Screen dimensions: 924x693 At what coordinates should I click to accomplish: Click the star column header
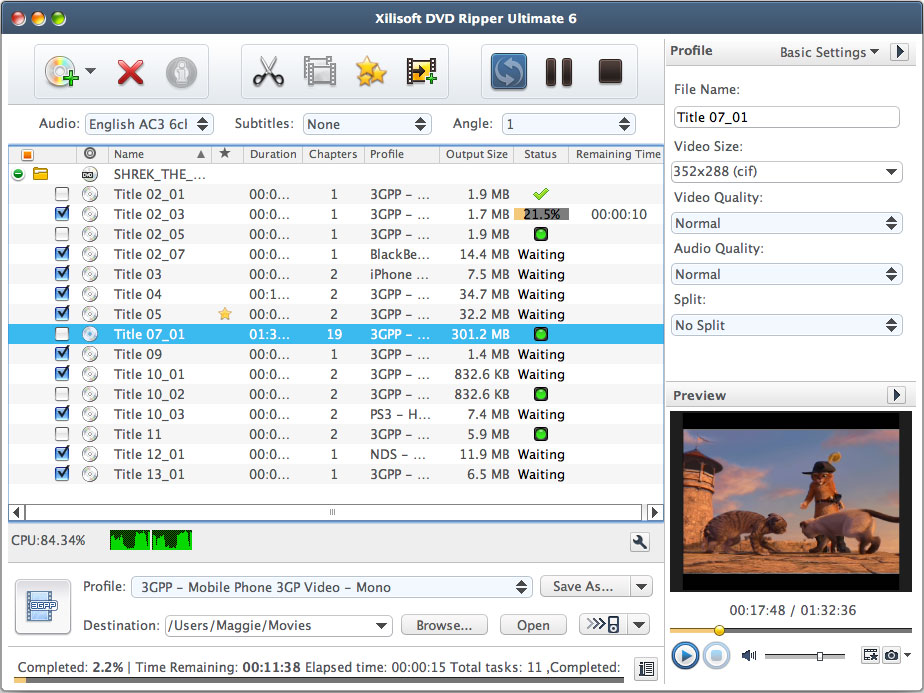[225, 154]
